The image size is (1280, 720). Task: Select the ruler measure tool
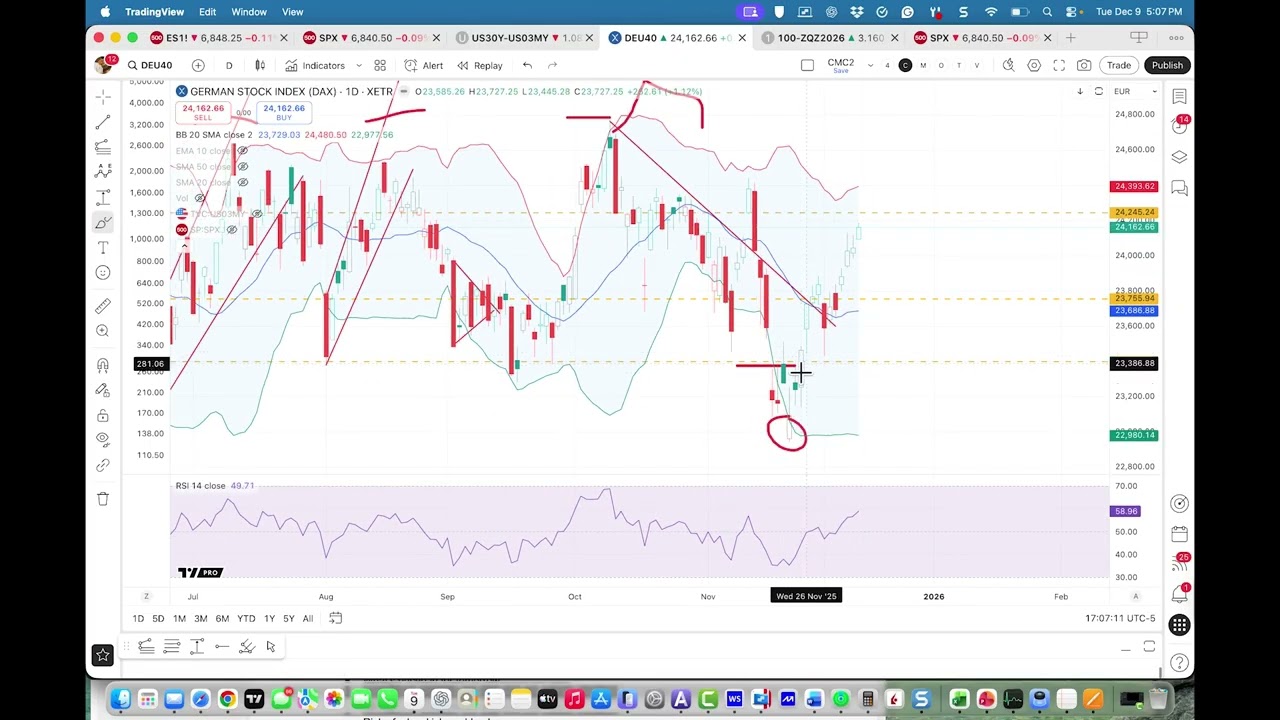[x=103, y=306]
